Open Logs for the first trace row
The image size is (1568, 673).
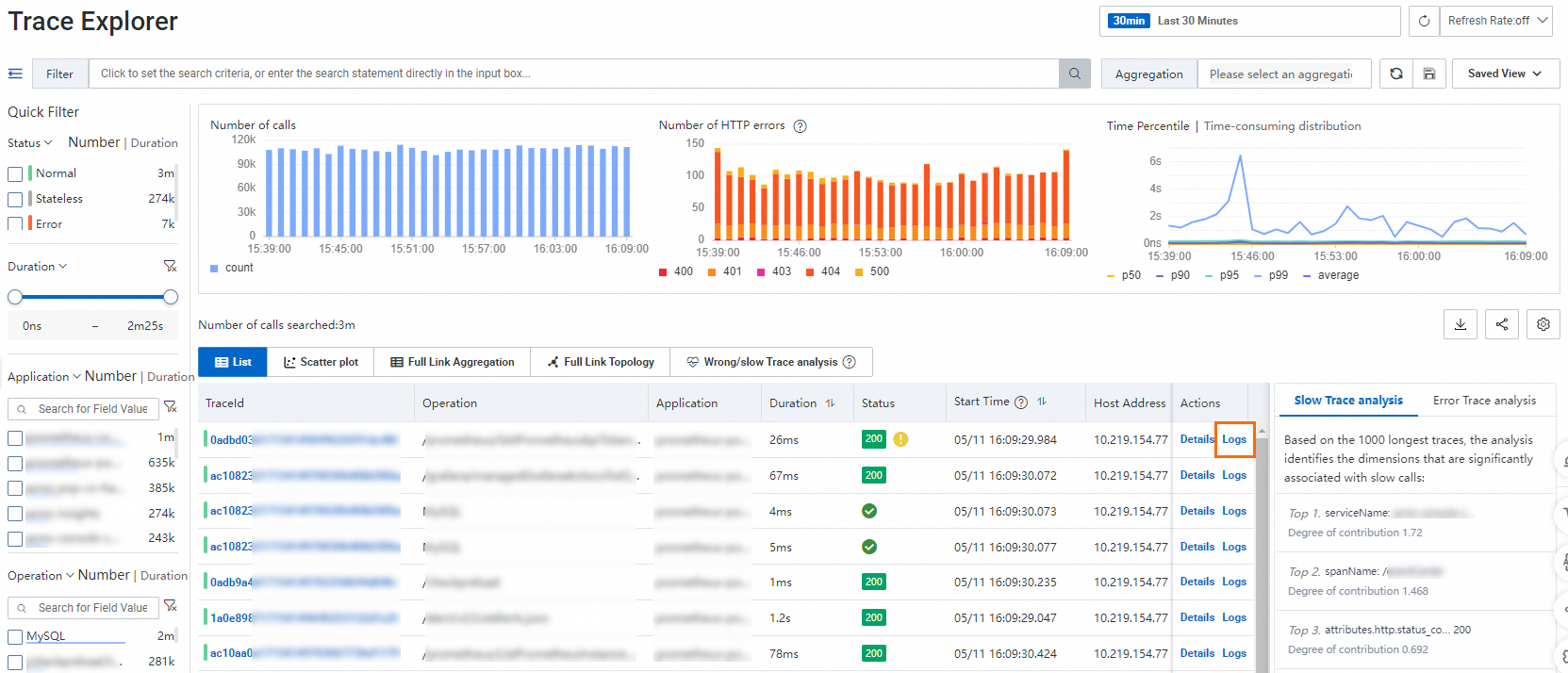[x=1234, y=439]
